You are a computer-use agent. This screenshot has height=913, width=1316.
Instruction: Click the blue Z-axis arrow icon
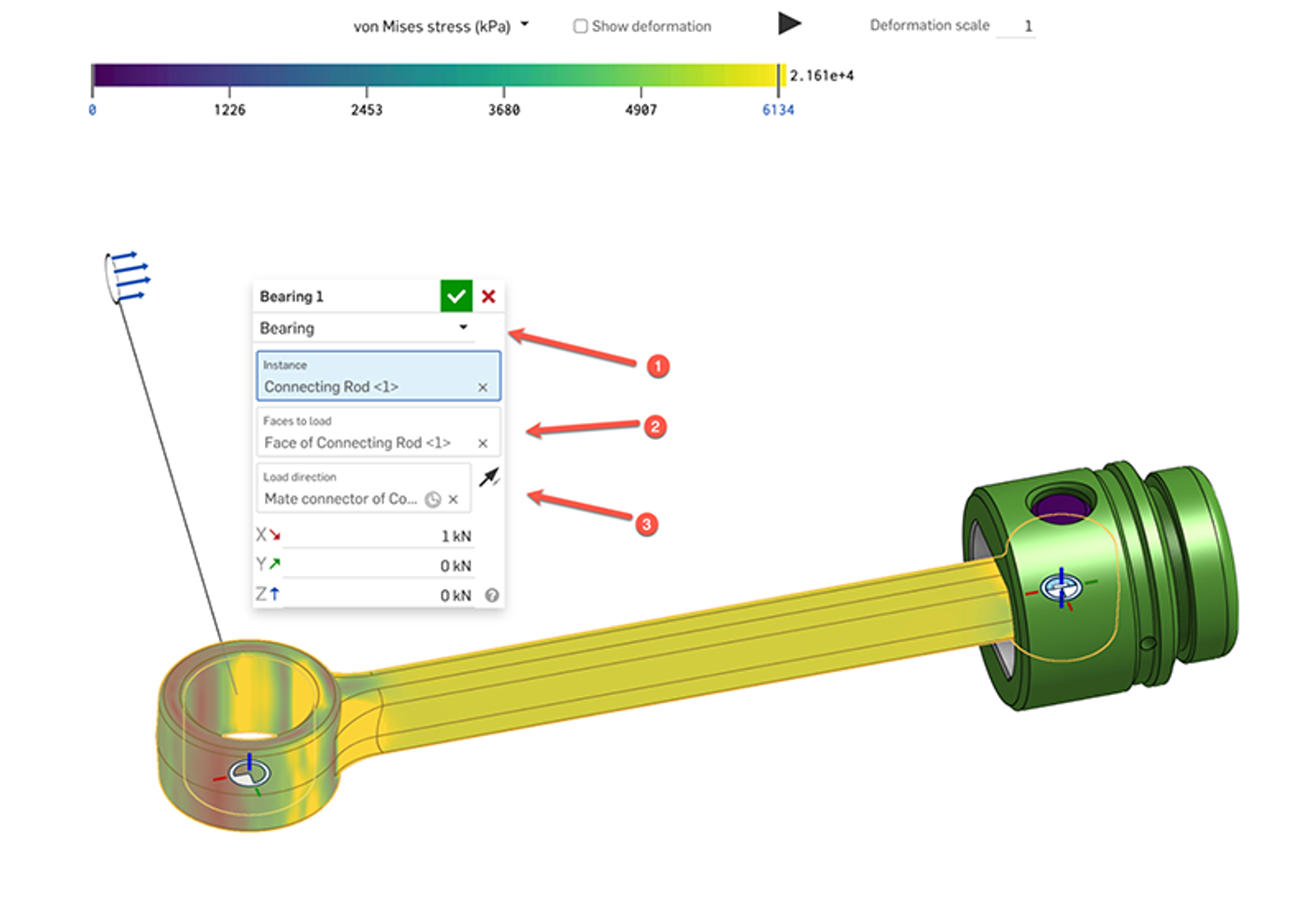coord(273,595)
